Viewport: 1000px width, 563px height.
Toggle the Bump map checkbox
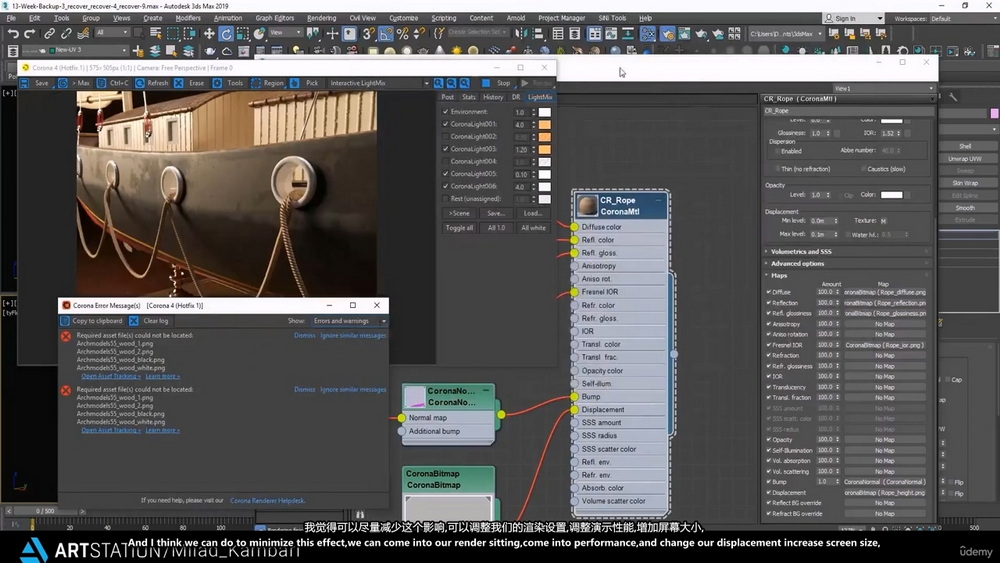(x=768, y=482)
